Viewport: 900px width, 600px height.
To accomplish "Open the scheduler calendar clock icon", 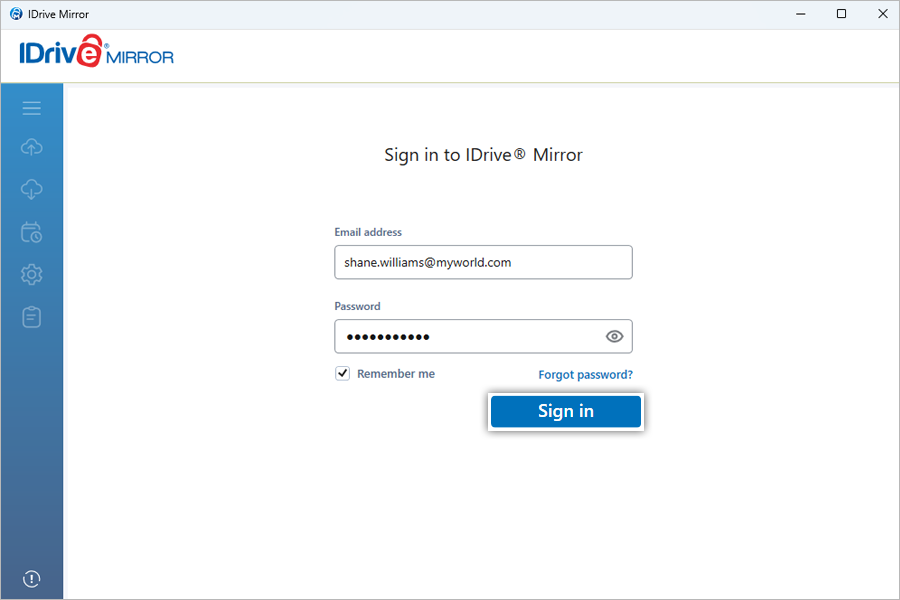I will tap(32, 232).
